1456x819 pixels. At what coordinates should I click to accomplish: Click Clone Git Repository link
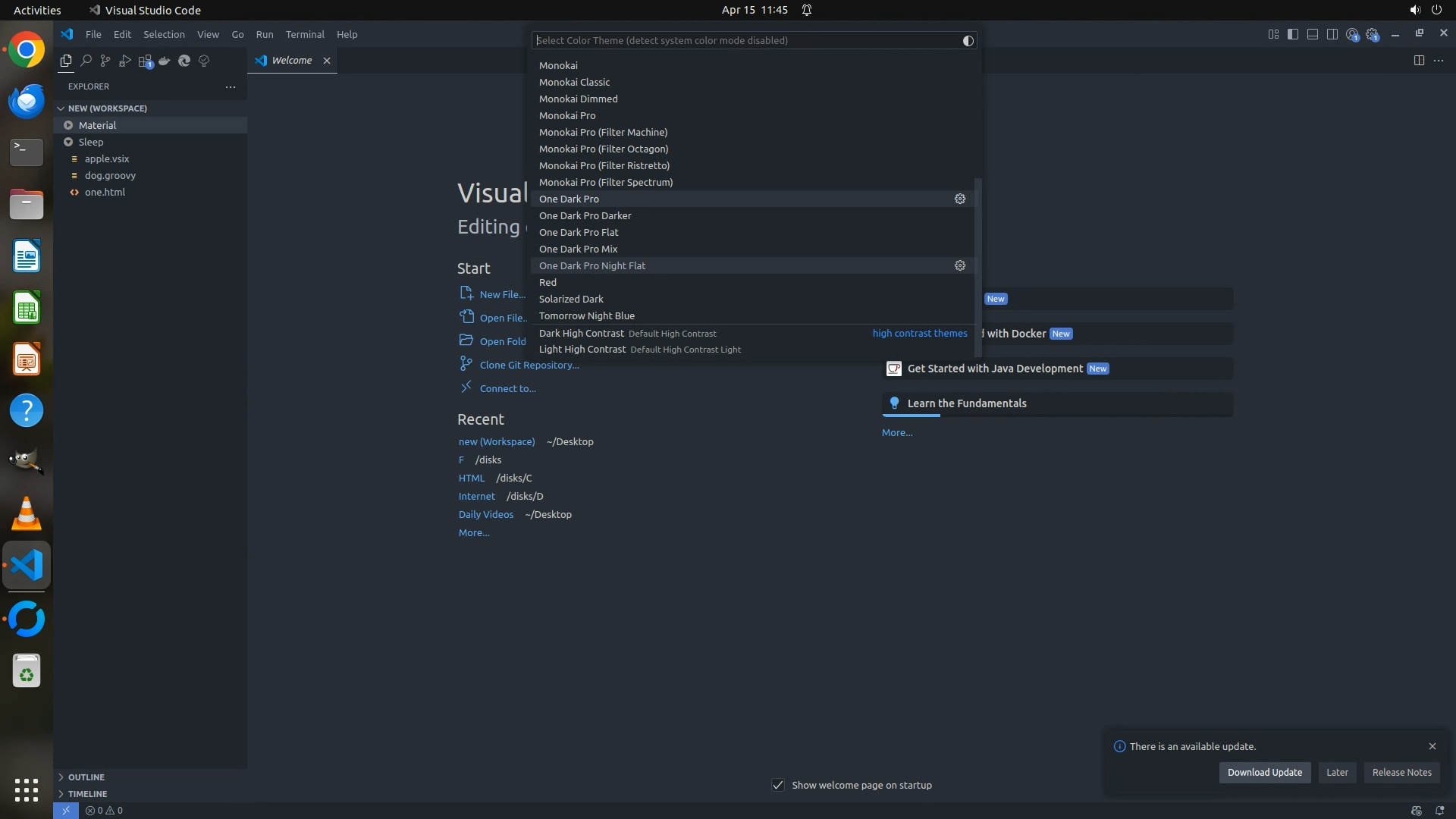529,365
